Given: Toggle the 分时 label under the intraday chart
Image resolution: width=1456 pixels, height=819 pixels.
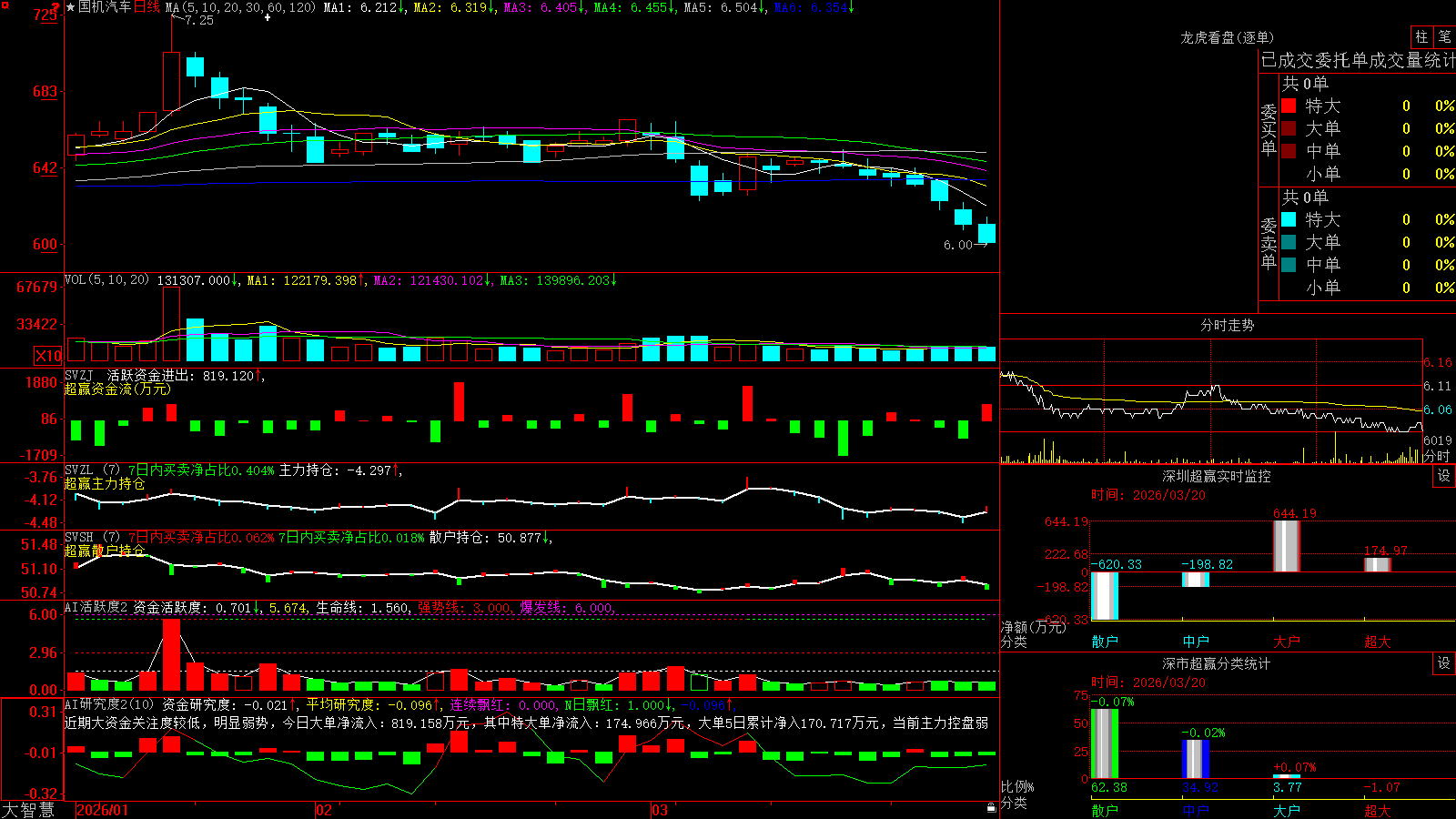Looking at the screenshot, I should [1437, 456].
